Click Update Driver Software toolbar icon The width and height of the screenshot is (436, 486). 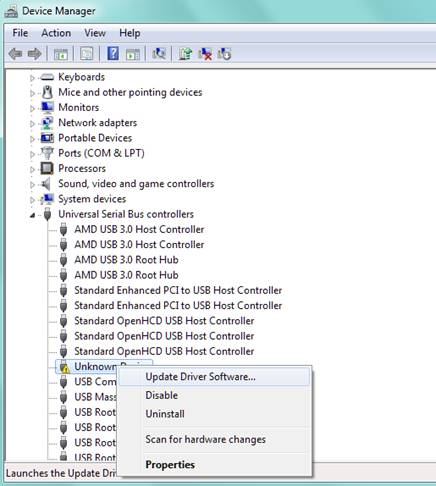185,54
